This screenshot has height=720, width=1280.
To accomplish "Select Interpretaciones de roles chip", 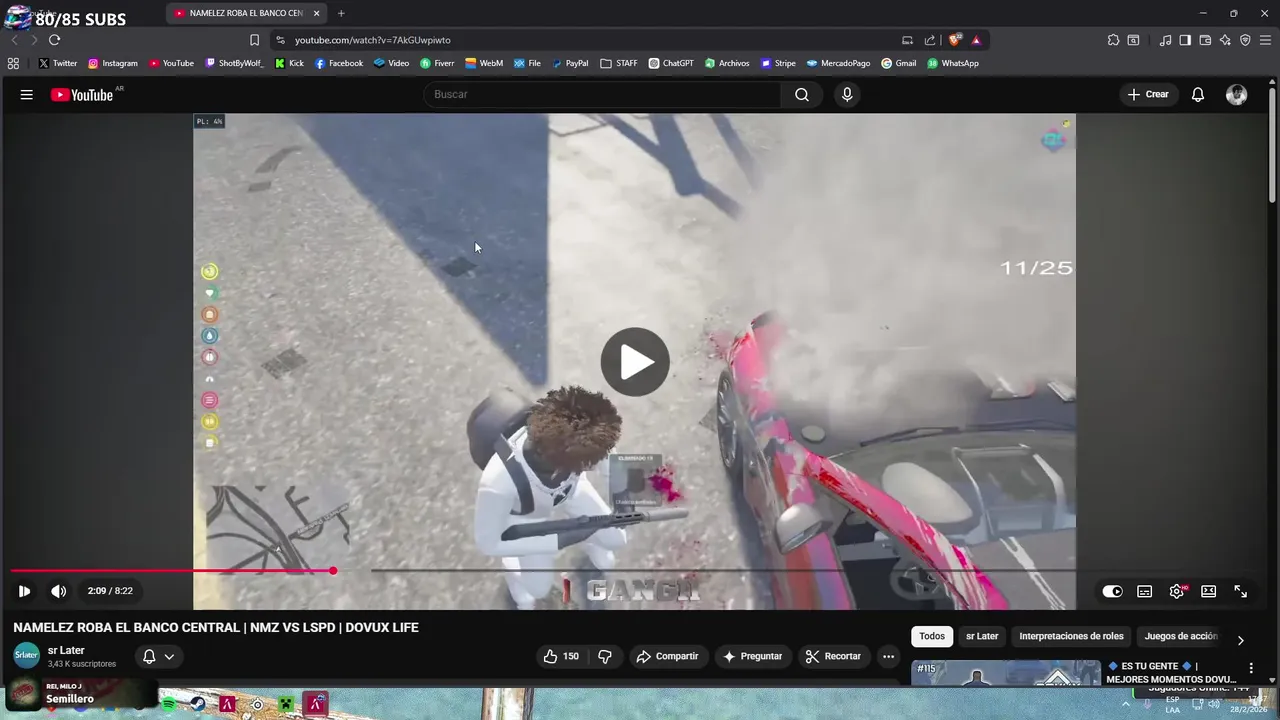I will click(1071, 636).
